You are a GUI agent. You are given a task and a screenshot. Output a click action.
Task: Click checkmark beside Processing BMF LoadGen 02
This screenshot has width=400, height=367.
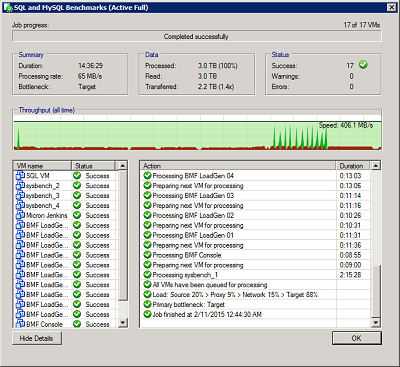(x=147, y=215)
